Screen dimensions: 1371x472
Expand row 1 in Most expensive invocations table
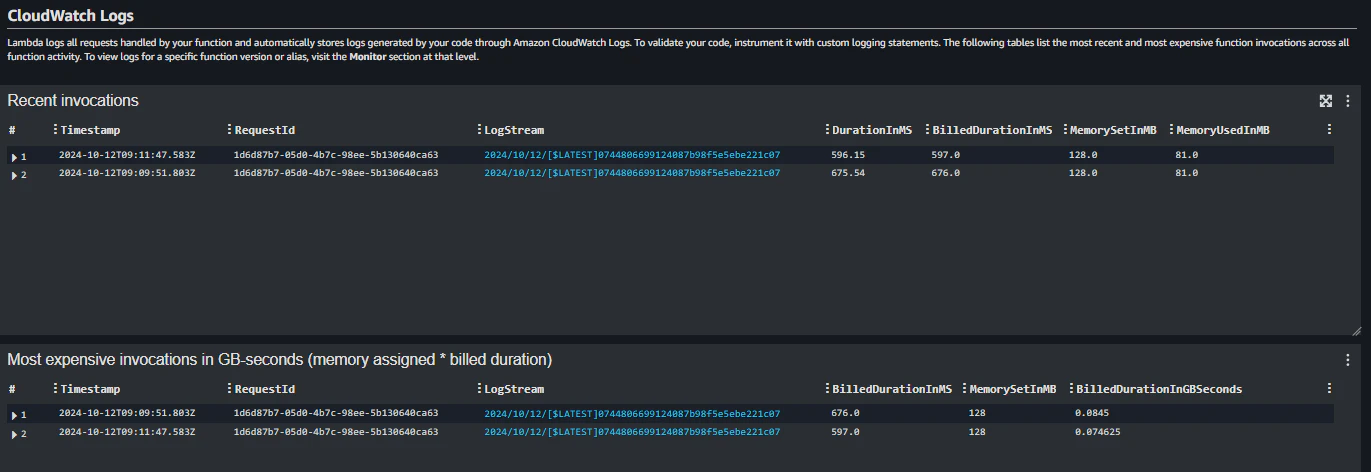(x=14, y=415)
